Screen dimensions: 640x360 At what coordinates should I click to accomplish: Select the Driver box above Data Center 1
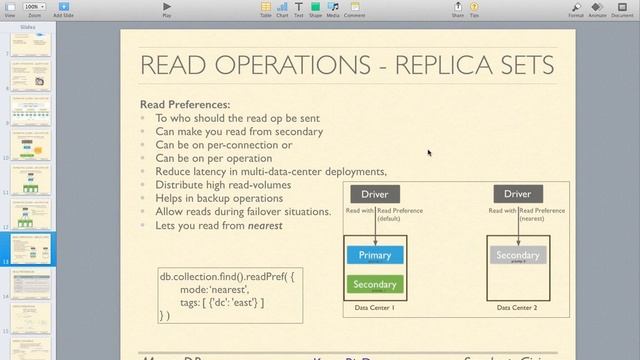coord(375,194)
